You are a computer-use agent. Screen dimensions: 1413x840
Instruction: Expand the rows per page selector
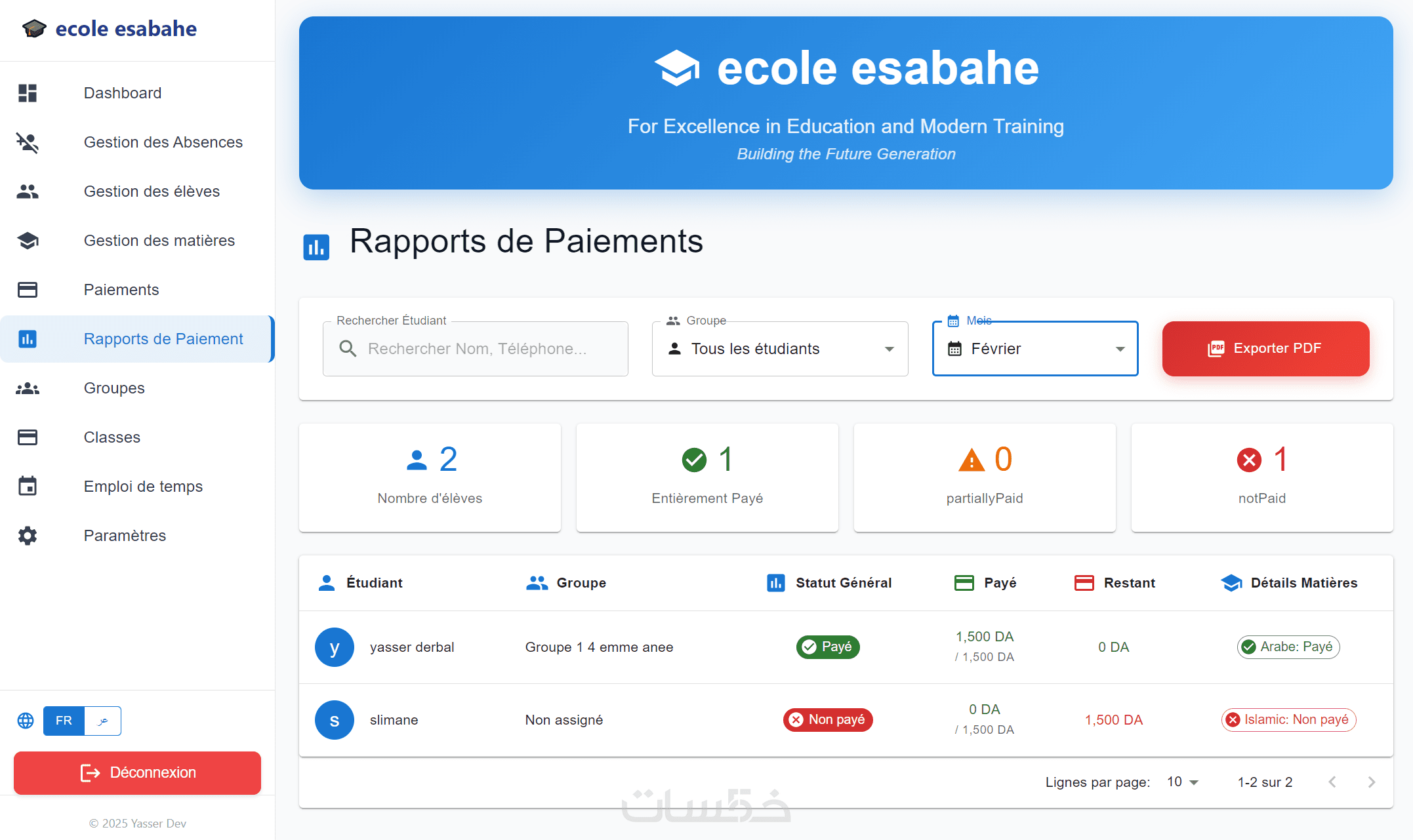click(x=1183, y=782)
